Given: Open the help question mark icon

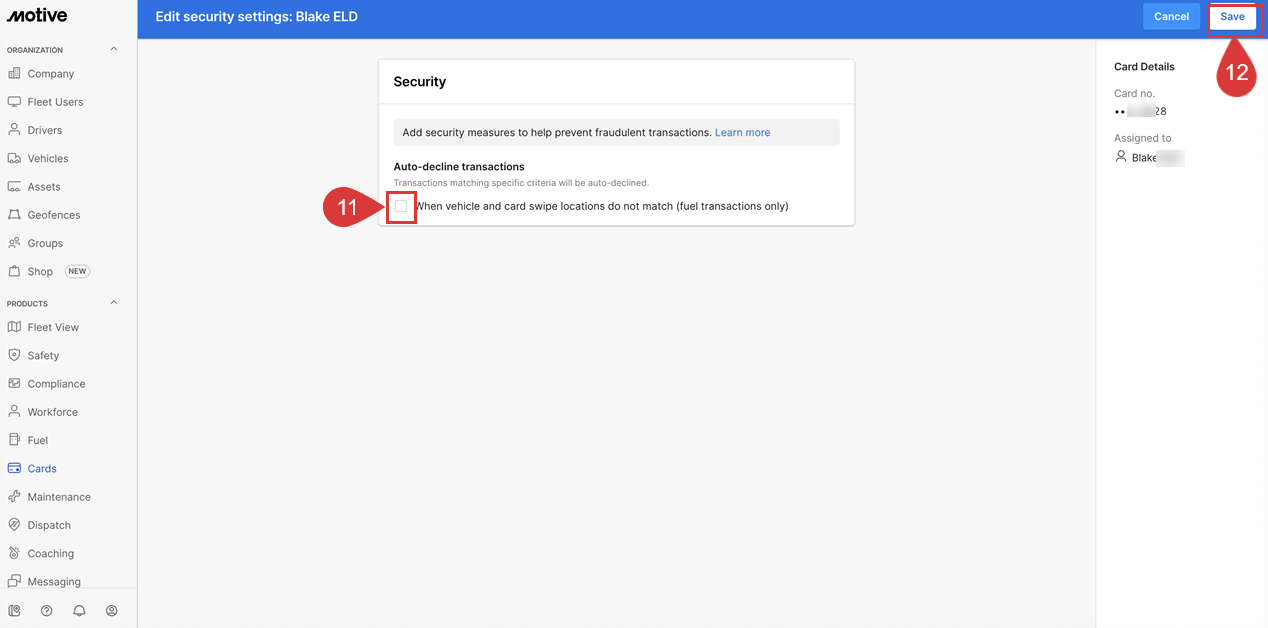Looking at the screenshot, I should (46, 611).
